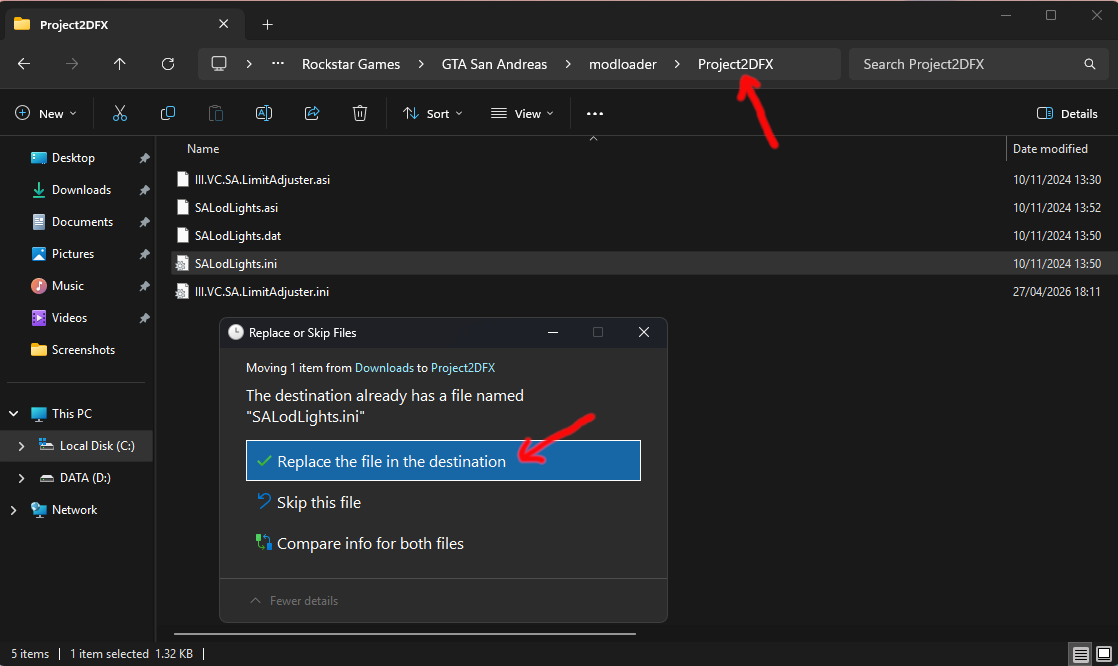Close the Replace or Skip Files dialog

(644, 332)
